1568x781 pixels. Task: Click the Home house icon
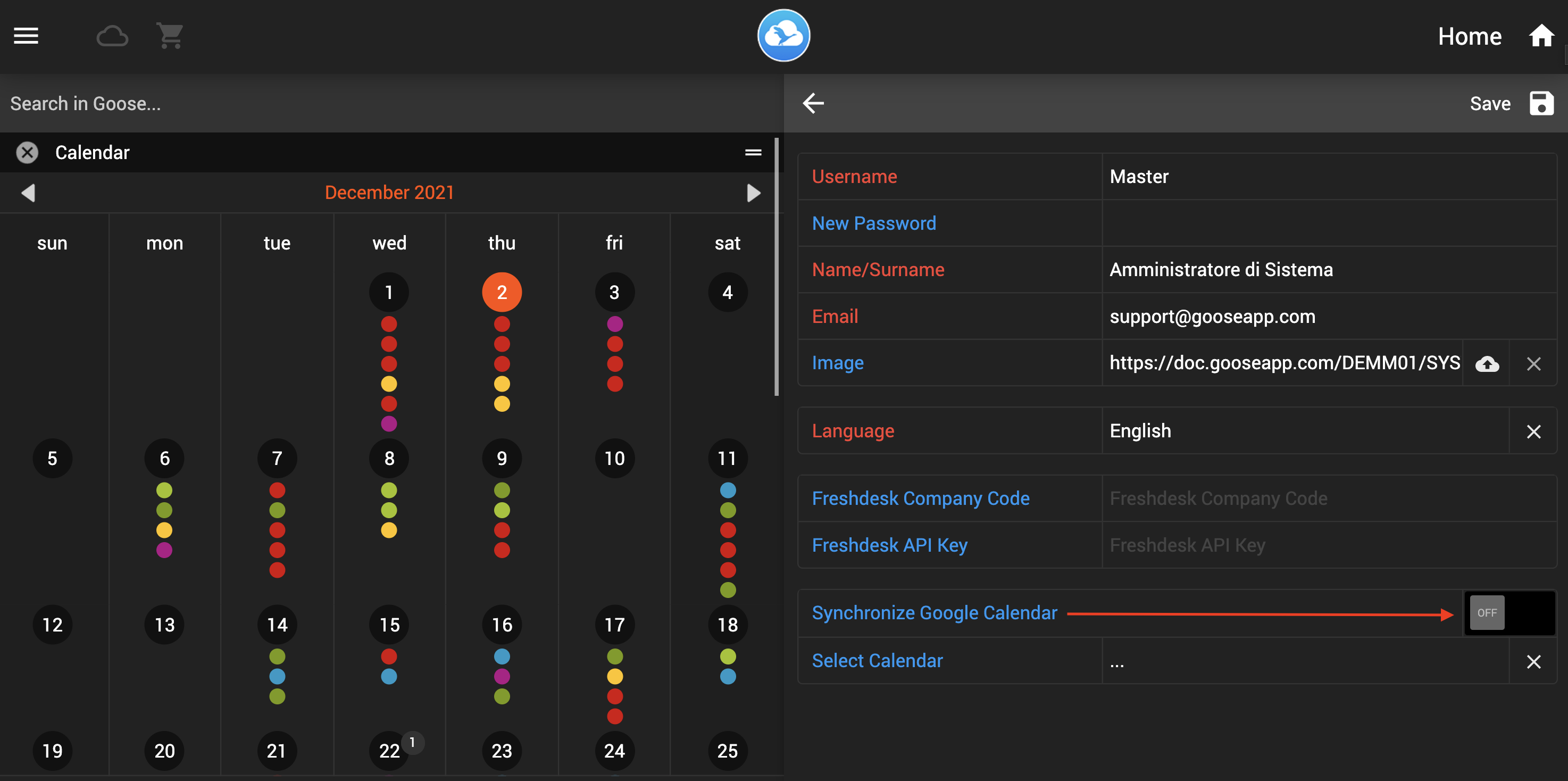pos(1541,36)
